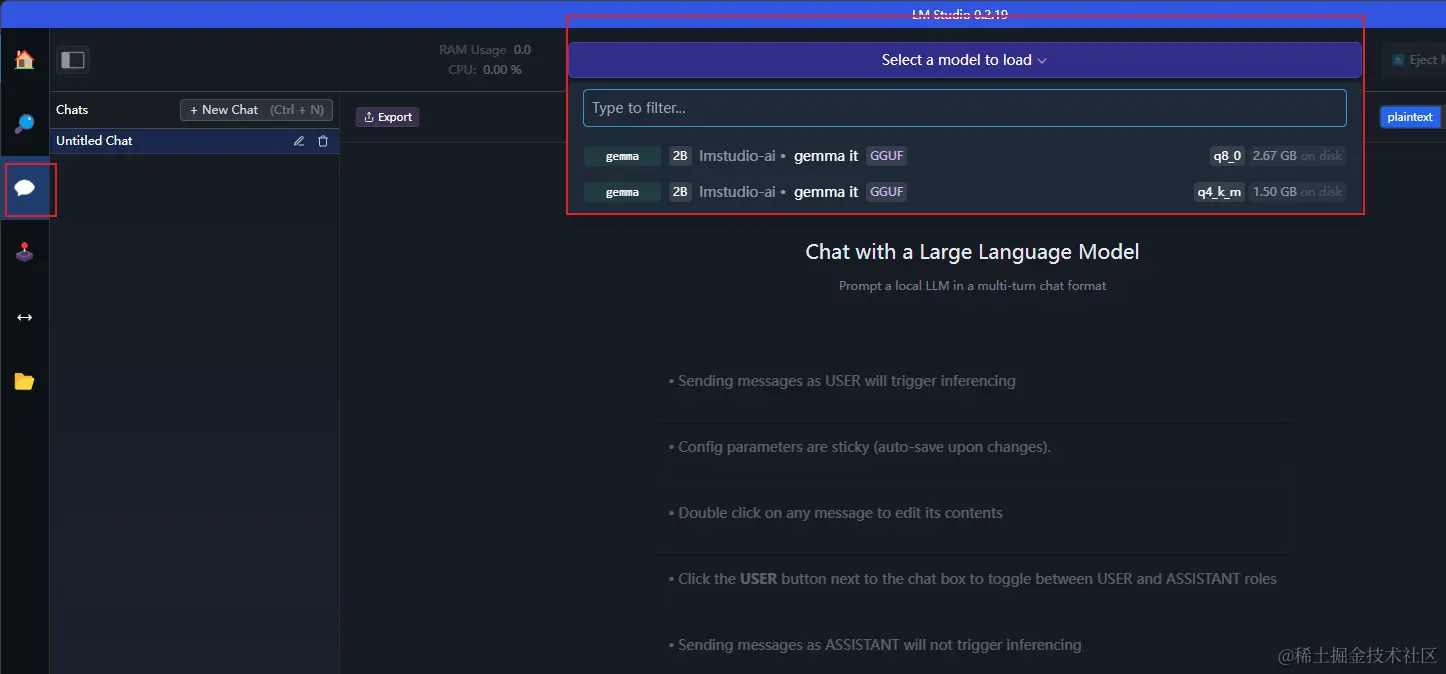
Task: Rename Untitled Chat with pencil icon
Action: click(x=298, y=141)
